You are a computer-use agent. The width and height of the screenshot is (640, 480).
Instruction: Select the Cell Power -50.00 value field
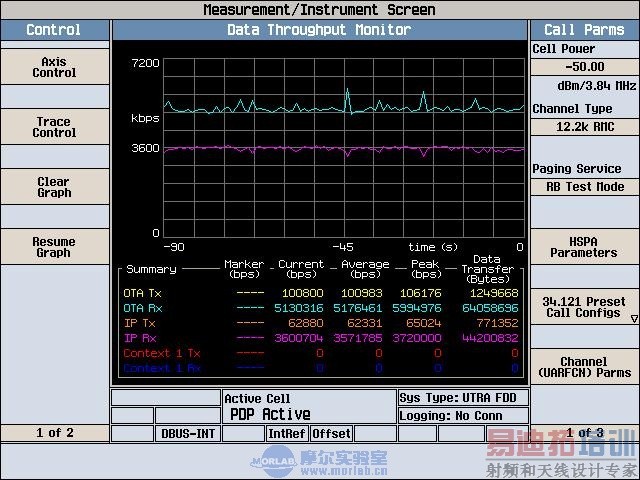tap(584, 67)
